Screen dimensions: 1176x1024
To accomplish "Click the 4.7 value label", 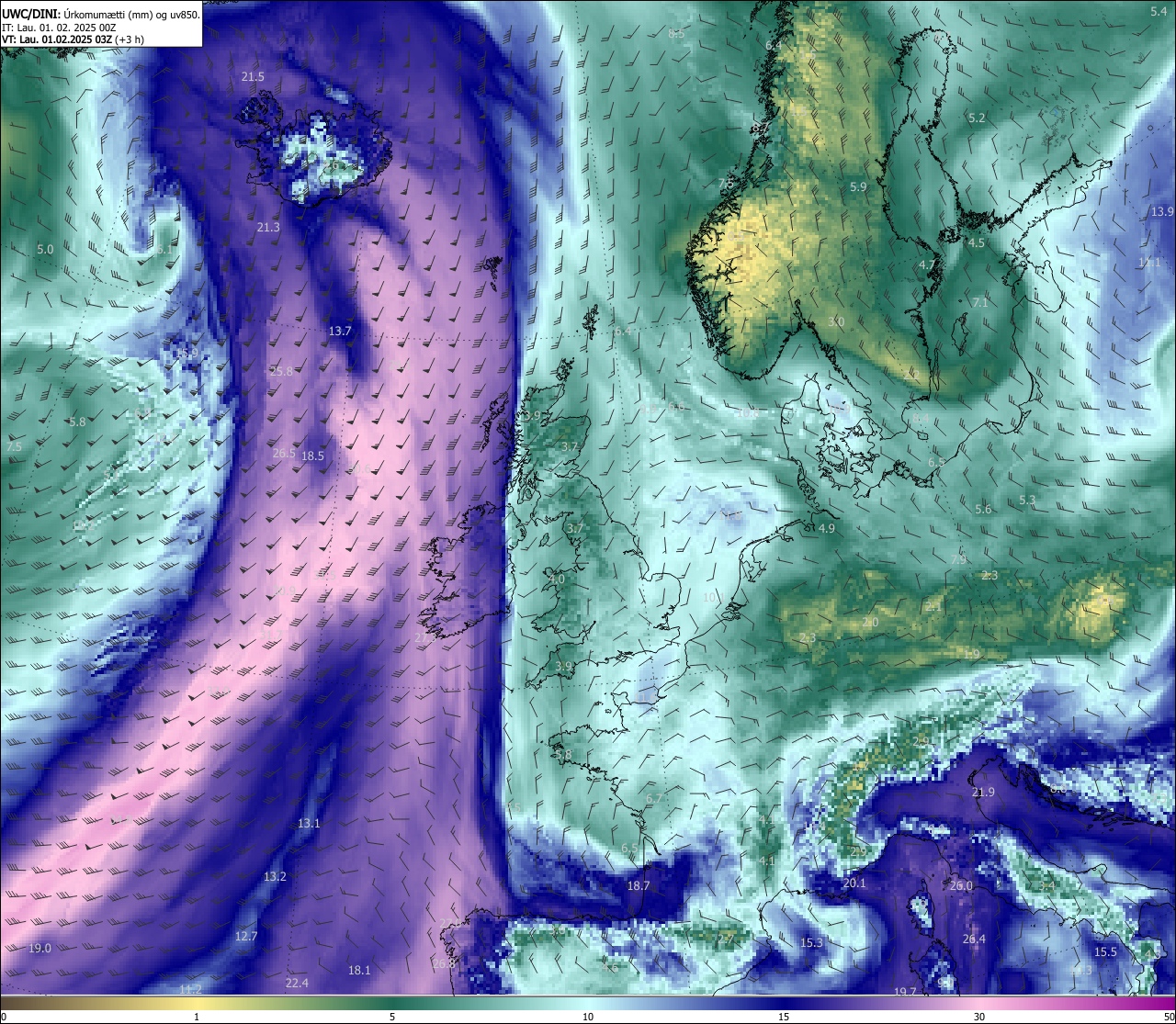I will click(927, 264).
